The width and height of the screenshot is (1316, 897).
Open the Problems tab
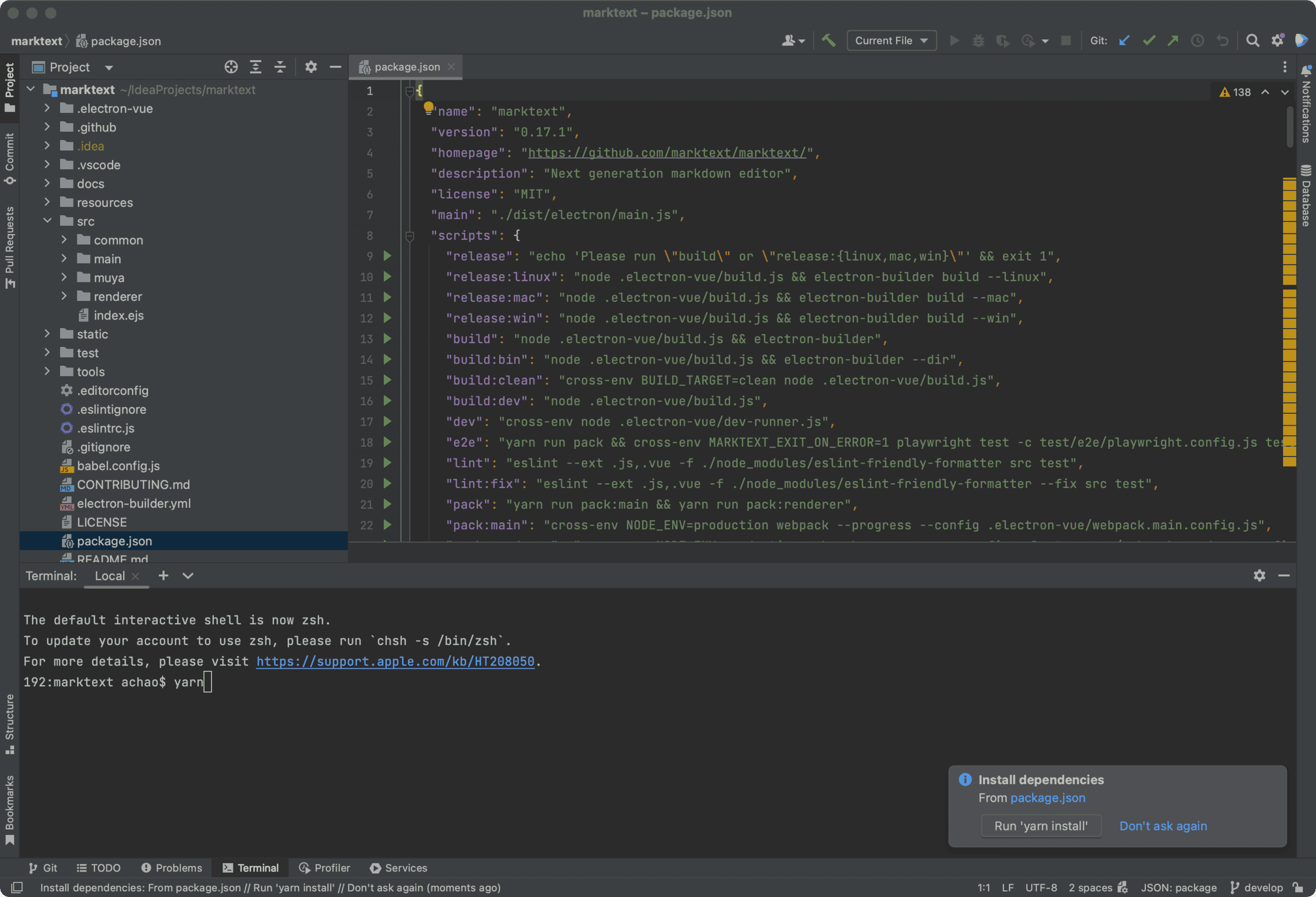(172, 868)
